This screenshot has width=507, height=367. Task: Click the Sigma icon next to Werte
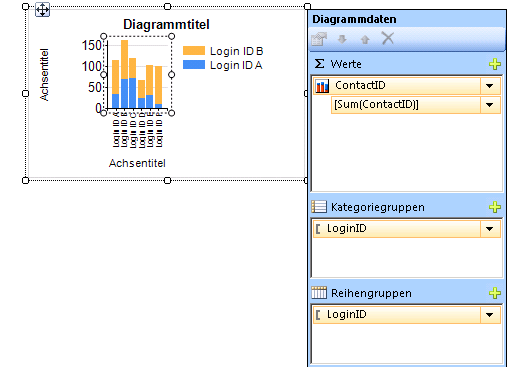pyautogui.click(x=319, y=63)
